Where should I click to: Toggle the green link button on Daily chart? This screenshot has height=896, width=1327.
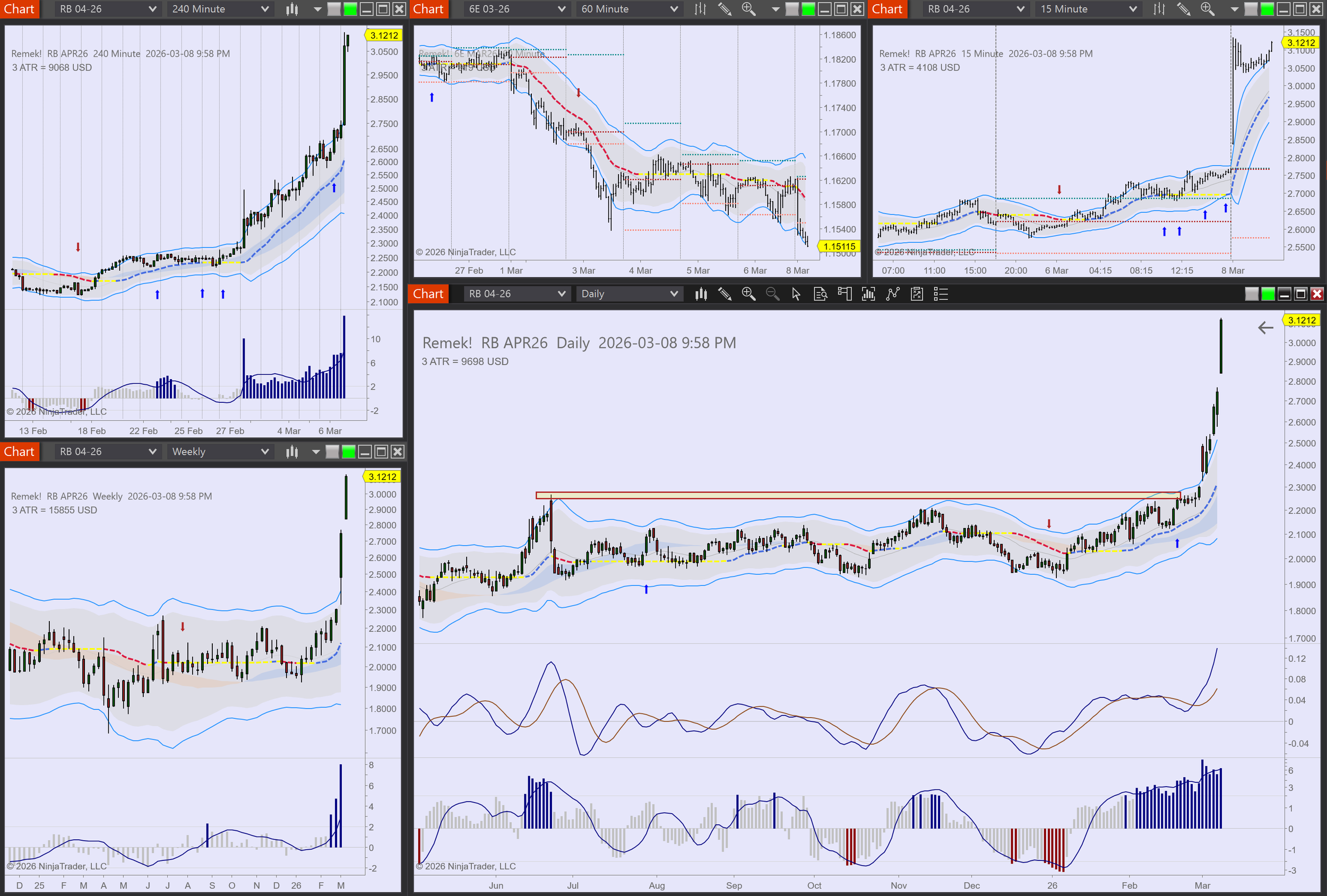point(1268,294)
